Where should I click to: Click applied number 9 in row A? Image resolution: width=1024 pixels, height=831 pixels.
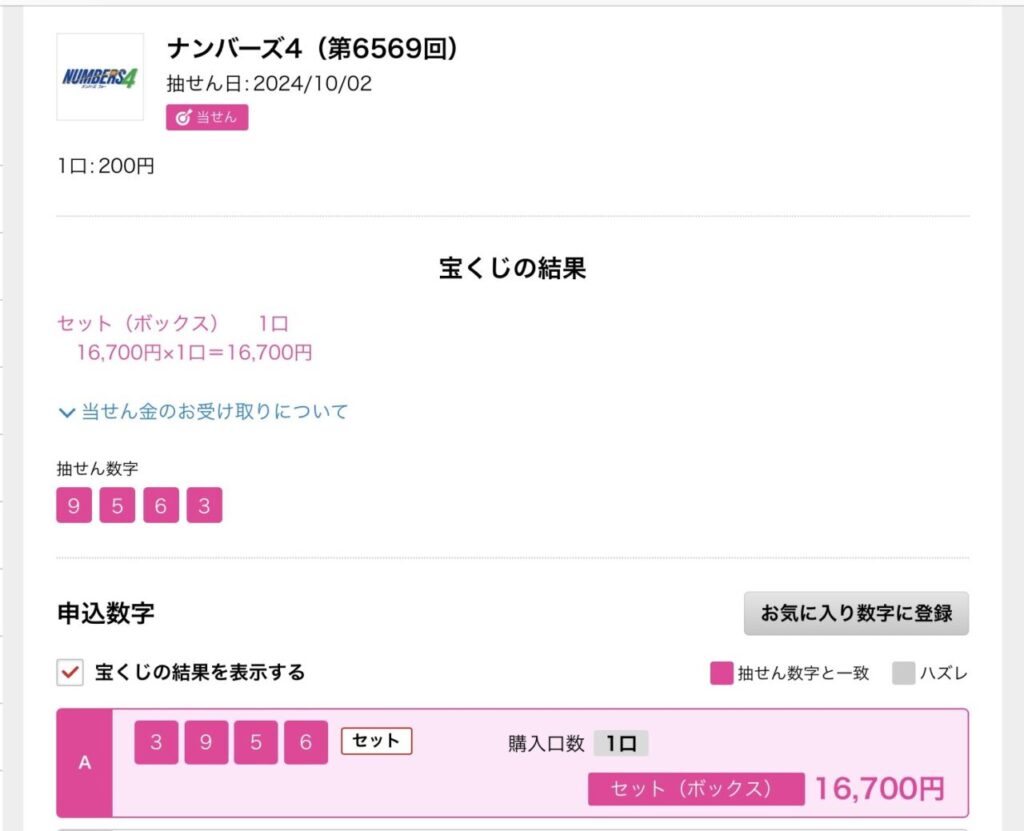pyautogui.click(x=206, y=742)
